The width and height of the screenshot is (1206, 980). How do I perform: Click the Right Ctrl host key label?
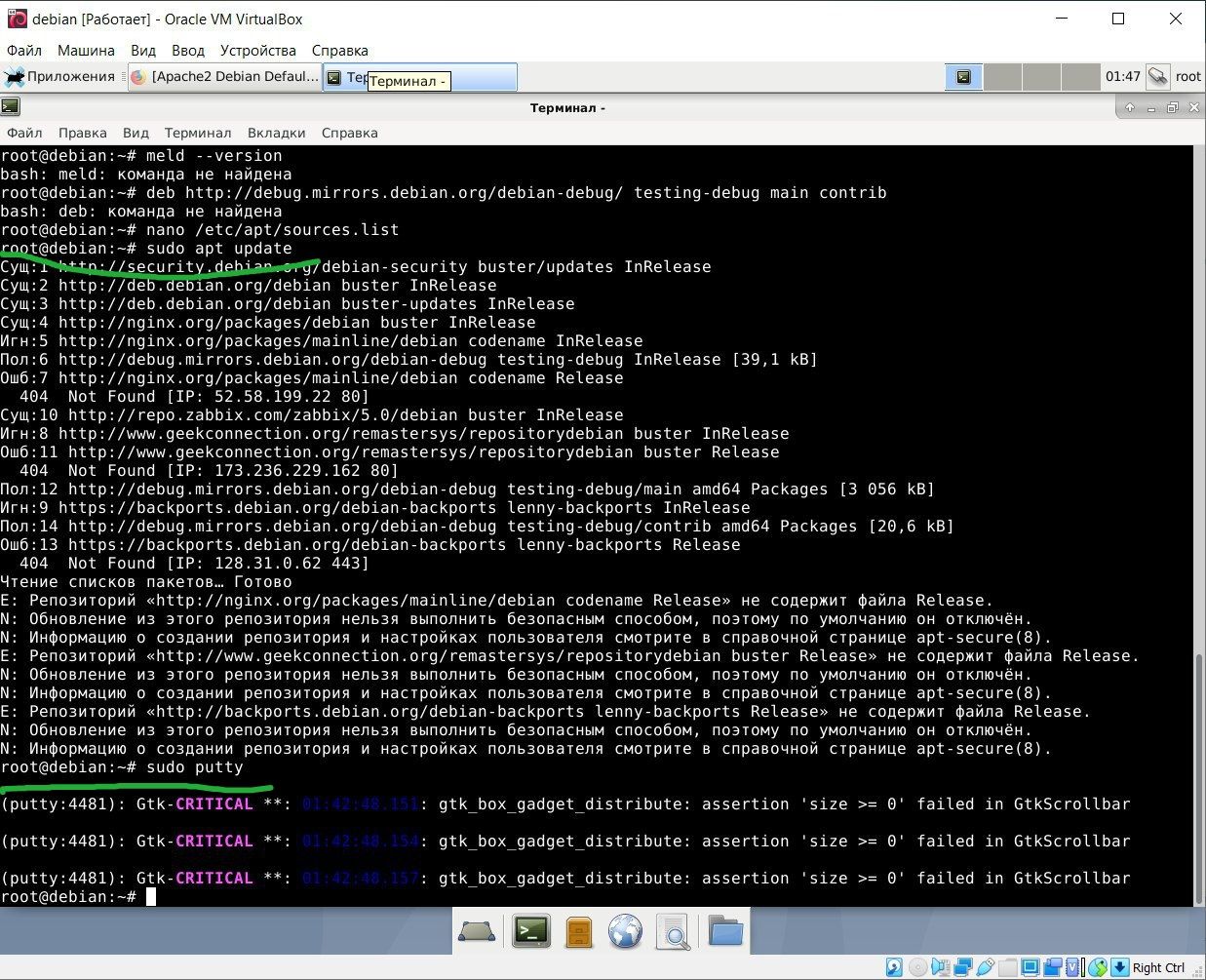coord(1158,967)
